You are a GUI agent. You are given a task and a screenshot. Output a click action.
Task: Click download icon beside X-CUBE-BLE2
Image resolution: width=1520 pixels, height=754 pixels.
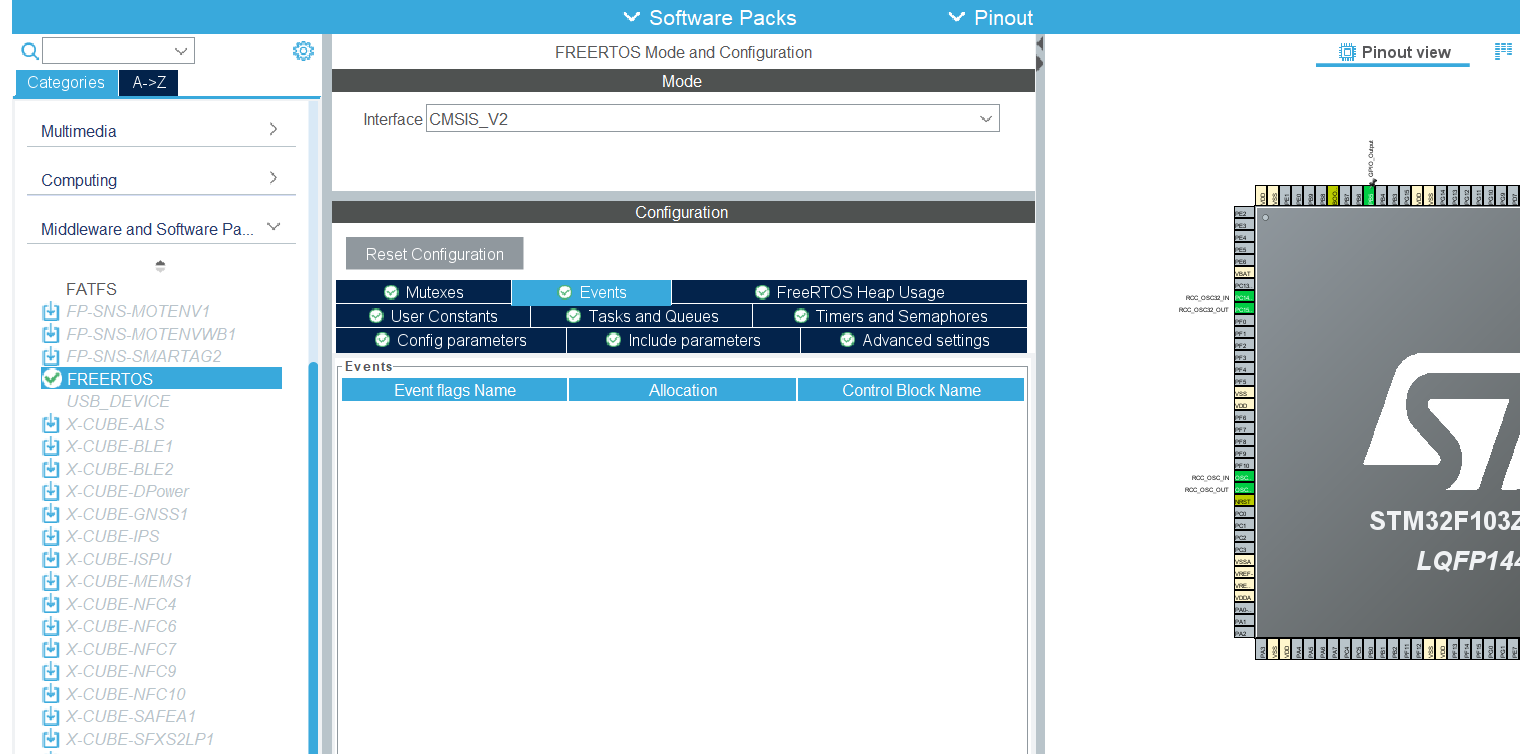51,469
